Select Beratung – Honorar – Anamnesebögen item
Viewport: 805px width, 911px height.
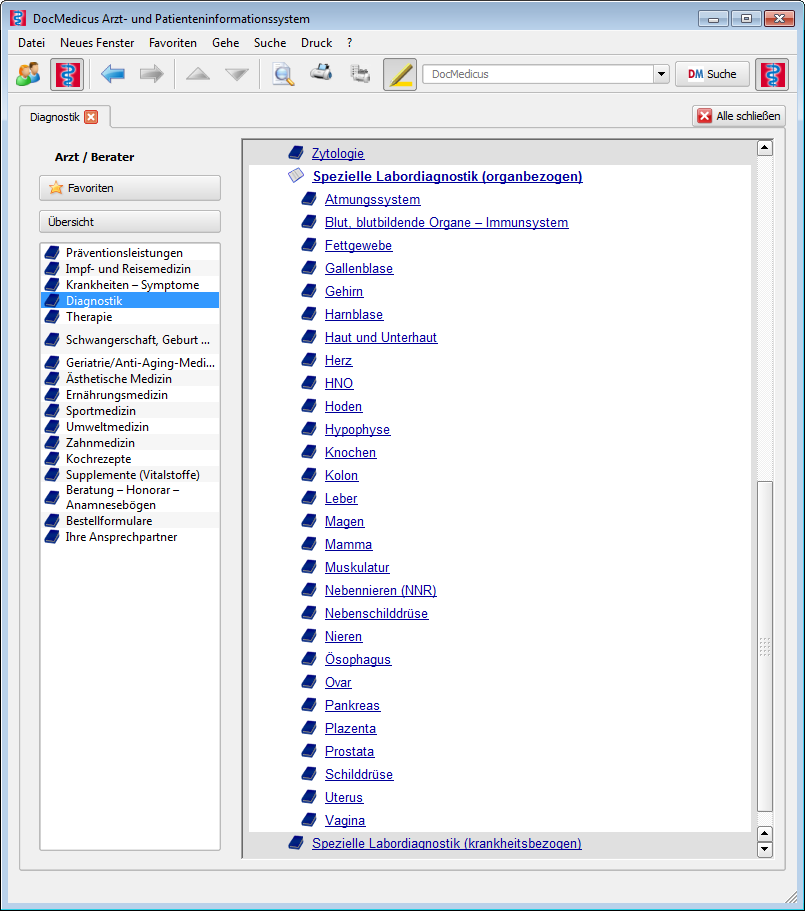130,497
